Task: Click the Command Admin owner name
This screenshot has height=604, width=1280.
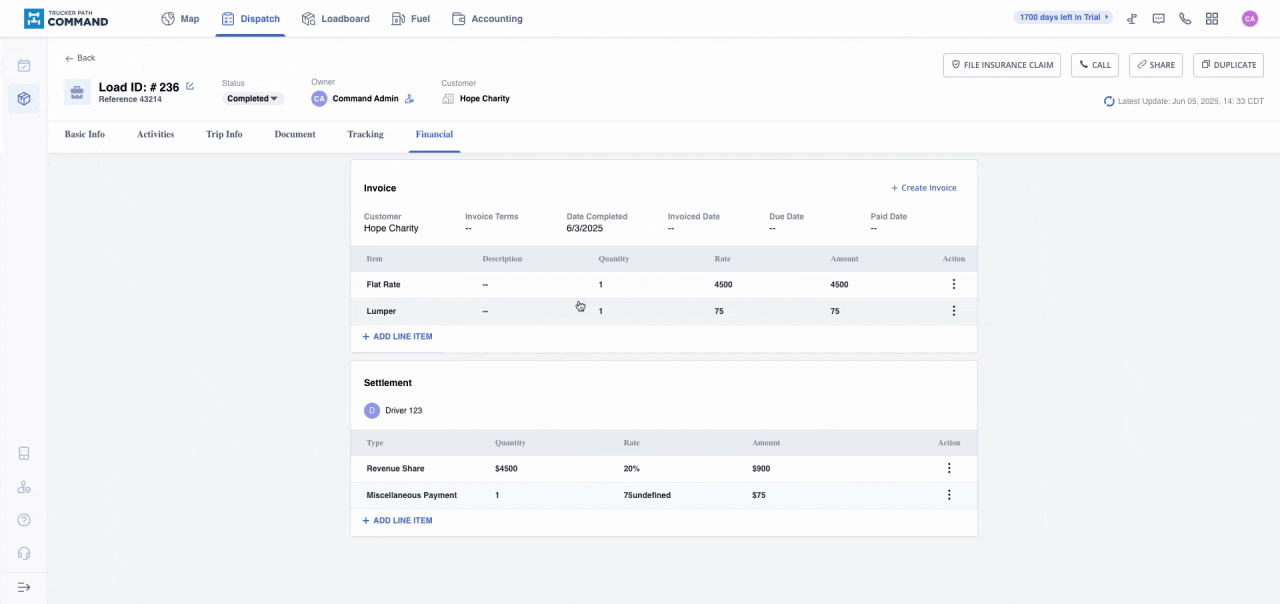Action: 365,99
